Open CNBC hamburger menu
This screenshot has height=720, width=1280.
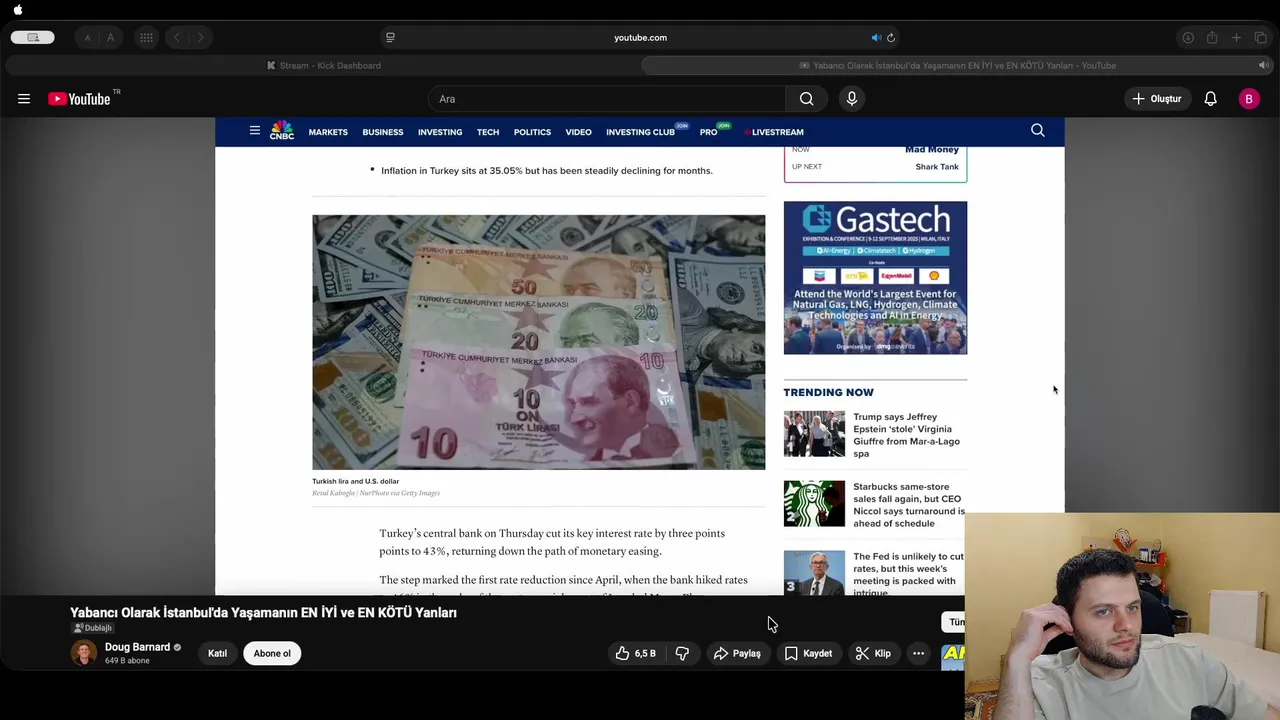click(255, 131)
